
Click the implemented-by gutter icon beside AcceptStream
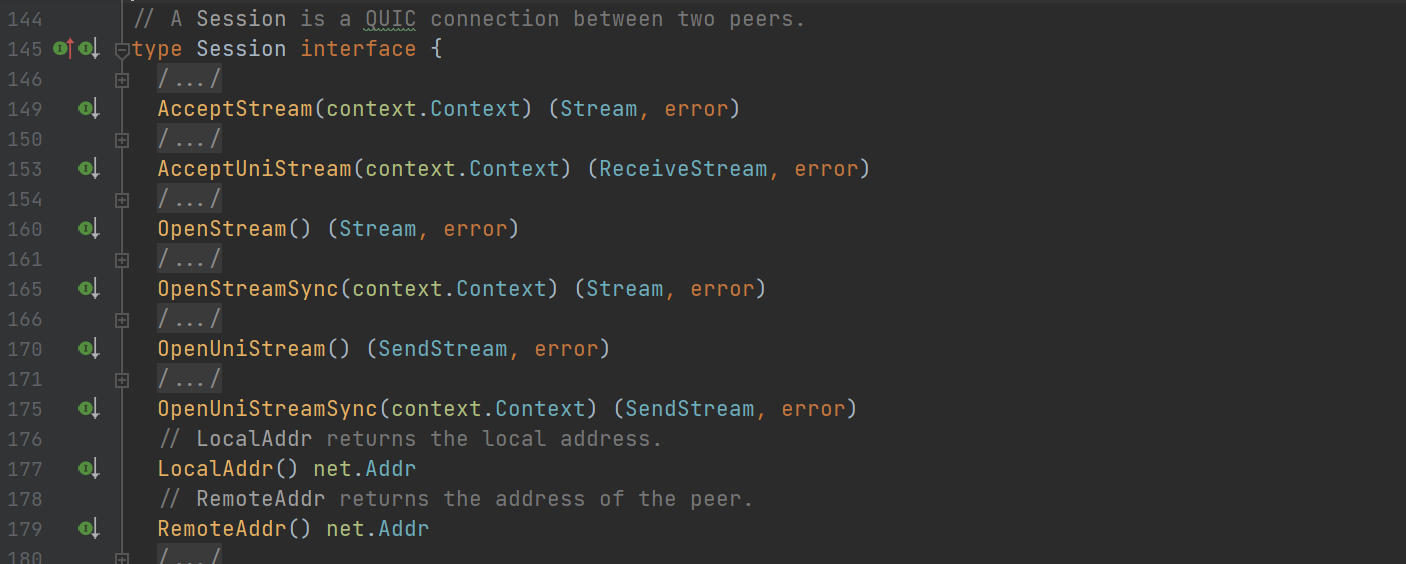pyautogui.click(x=88, y=109)
